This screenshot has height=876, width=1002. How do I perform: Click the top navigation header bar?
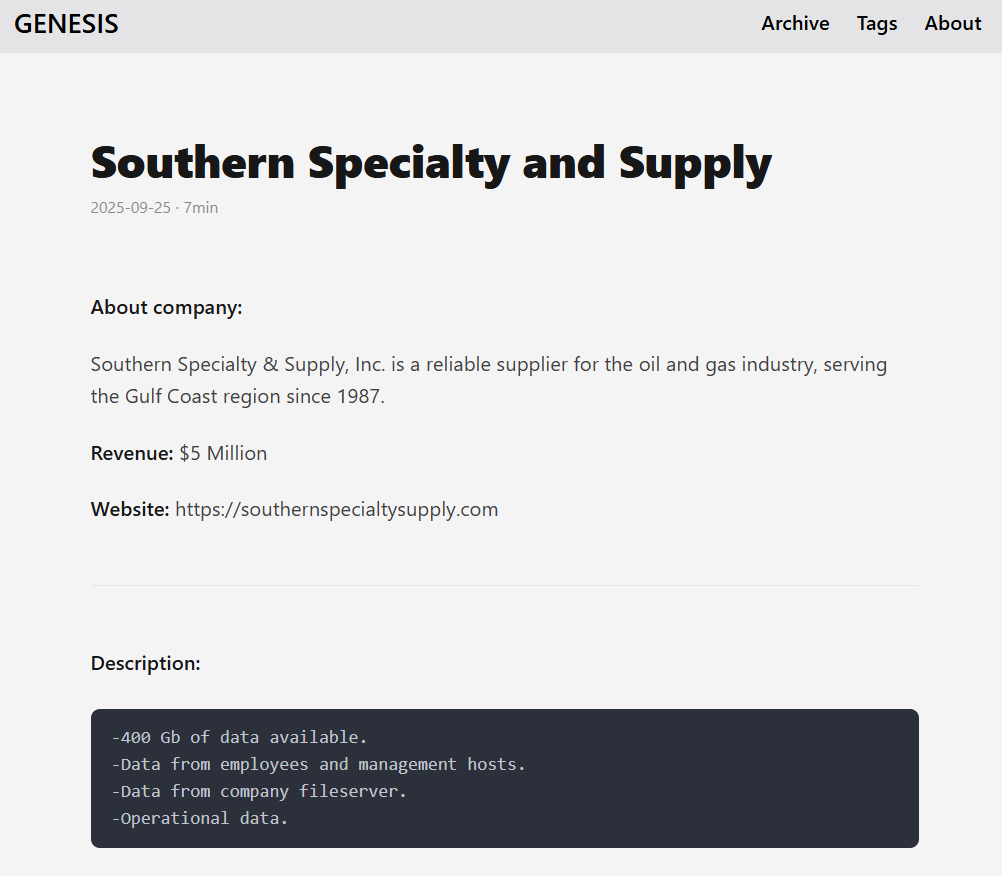pos(501,23)
